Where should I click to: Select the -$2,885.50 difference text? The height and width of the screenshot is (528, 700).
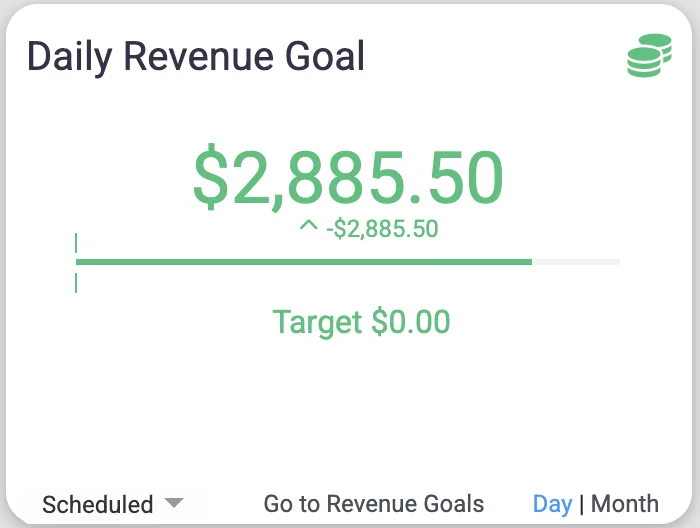[x=382, y=229]
